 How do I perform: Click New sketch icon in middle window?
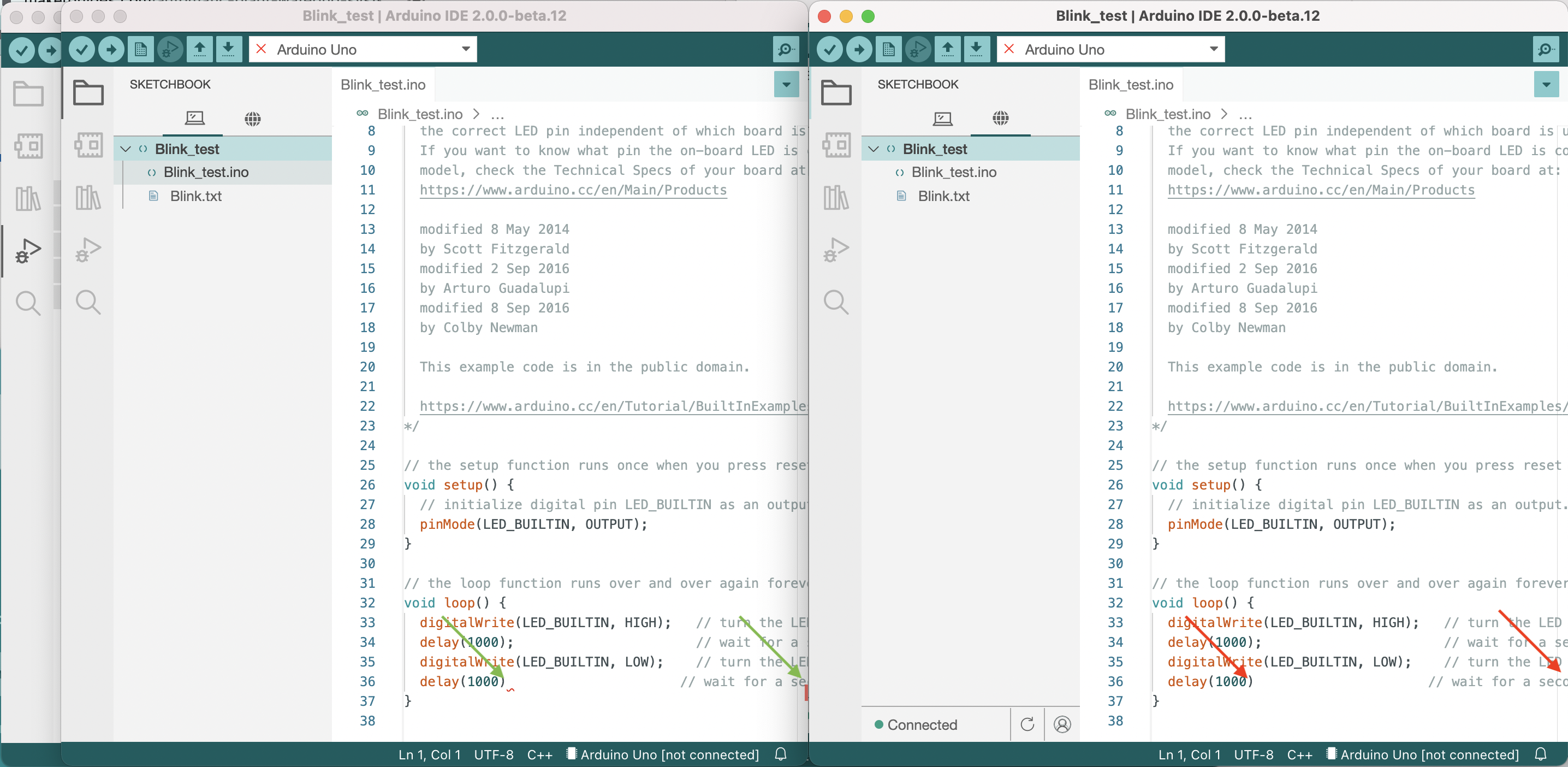coord(140,49)
